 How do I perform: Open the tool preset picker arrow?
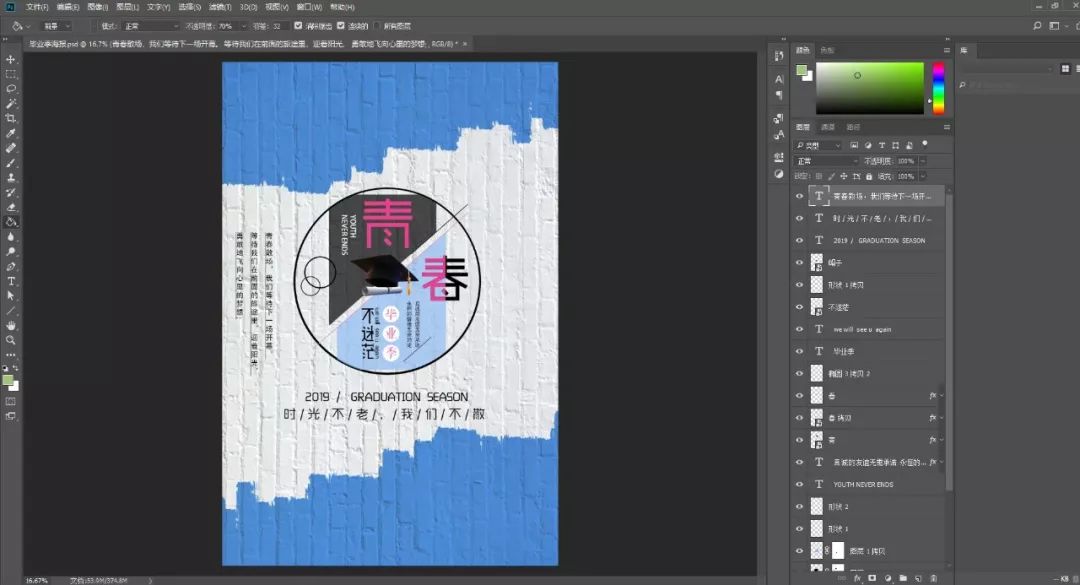point(28,26)
